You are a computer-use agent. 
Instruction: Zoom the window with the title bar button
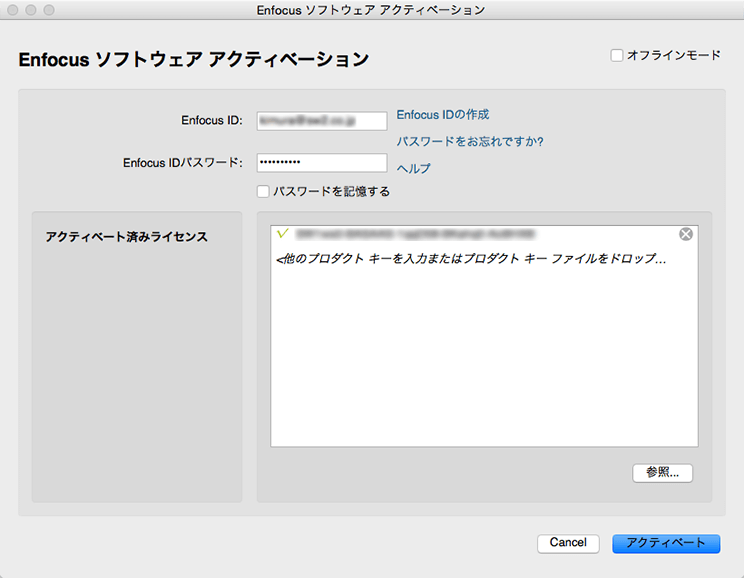(x=49, y=10)
